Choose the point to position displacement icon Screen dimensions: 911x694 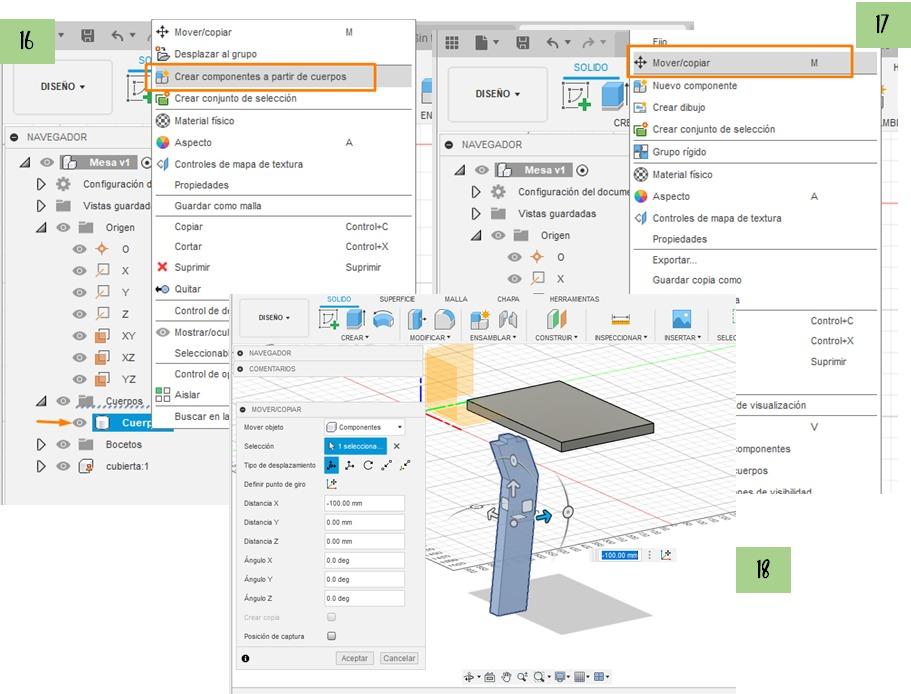pyautogui.click(x=406, y=465)
